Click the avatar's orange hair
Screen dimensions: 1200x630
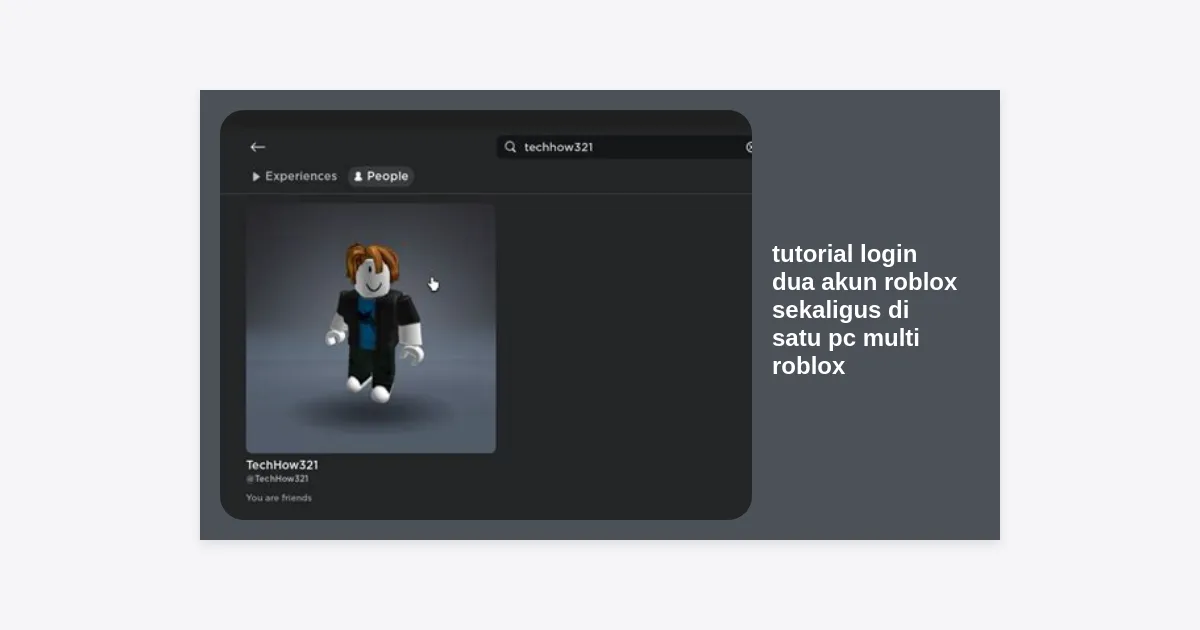tap(371, 256)
